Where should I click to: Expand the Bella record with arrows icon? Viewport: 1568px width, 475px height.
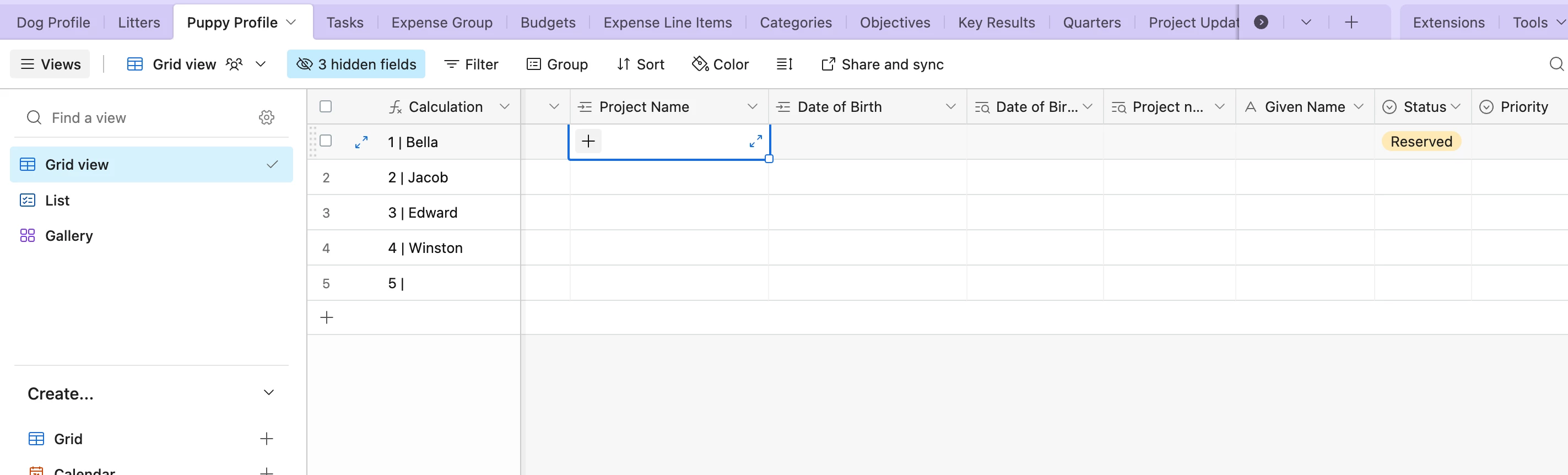(x=361, y=142)
